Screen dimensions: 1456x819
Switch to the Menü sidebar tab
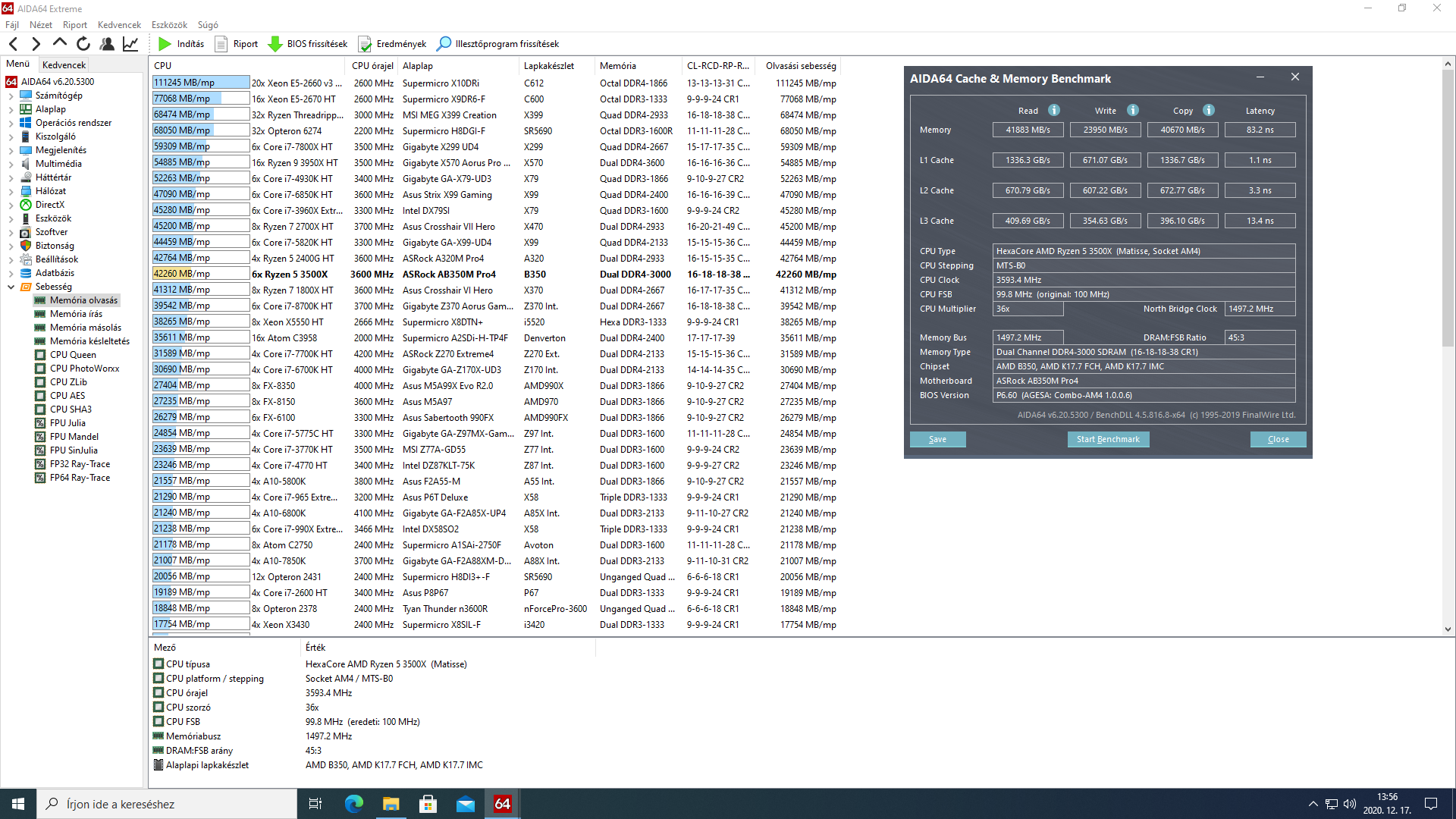tap(18, 64)
